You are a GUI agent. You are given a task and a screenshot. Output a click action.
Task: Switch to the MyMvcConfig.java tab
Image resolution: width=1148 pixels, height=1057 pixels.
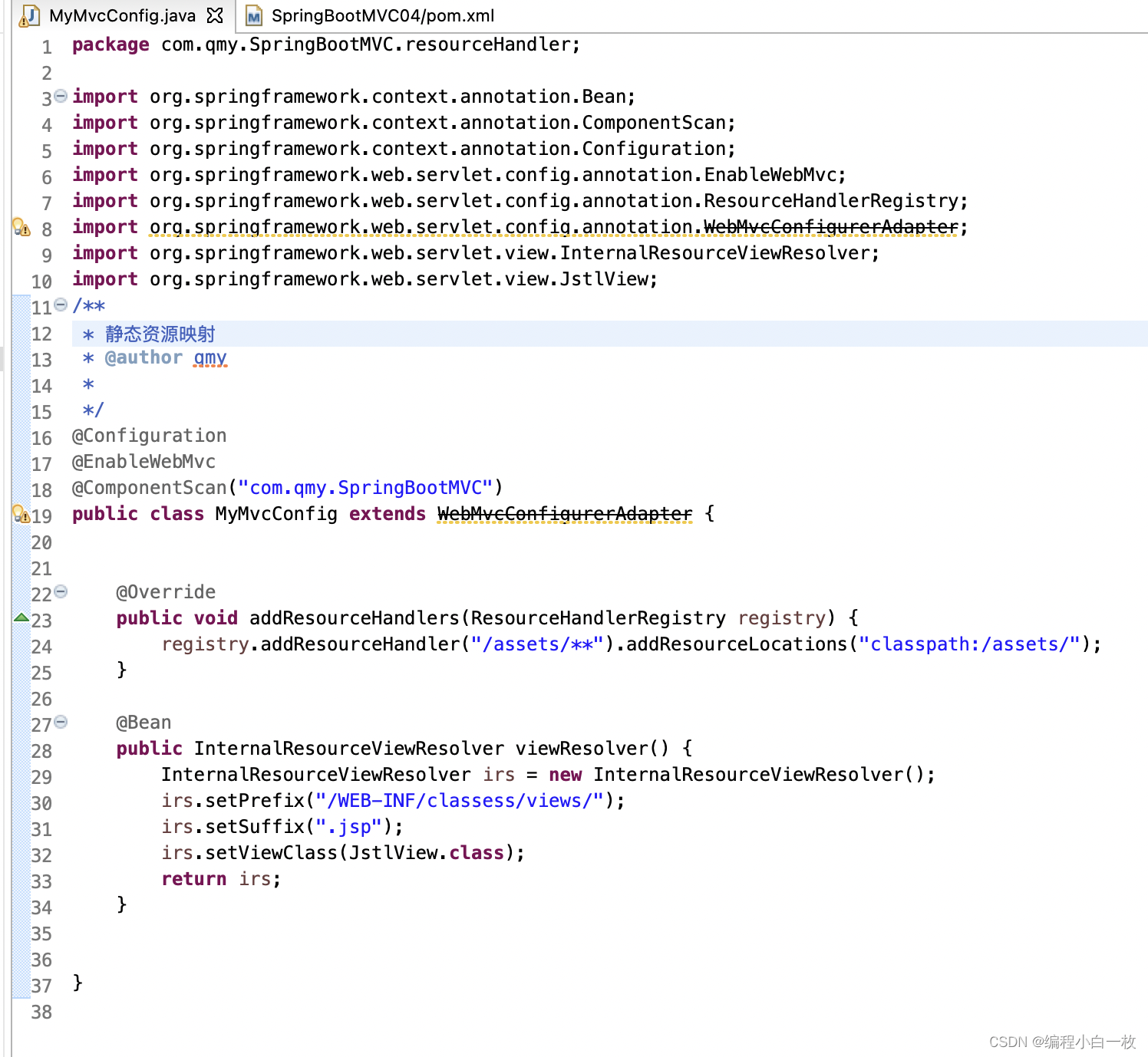coord(122,15)
